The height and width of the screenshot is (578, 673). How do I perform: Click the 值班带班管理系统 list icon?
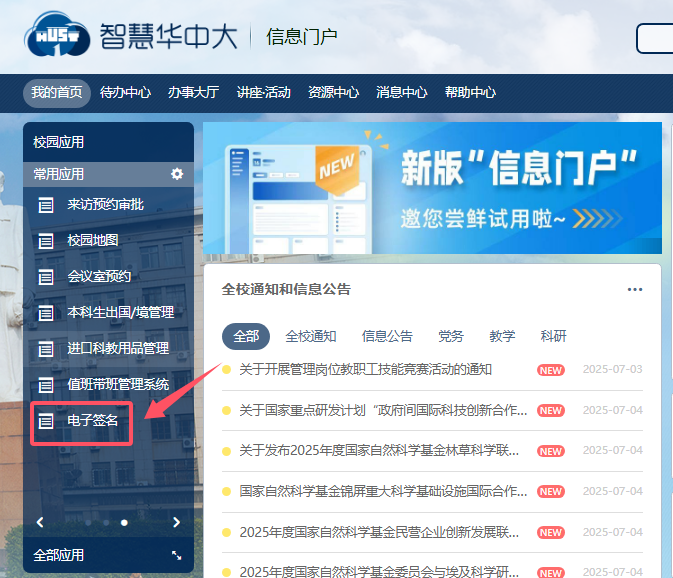click(x=45, y=385)
